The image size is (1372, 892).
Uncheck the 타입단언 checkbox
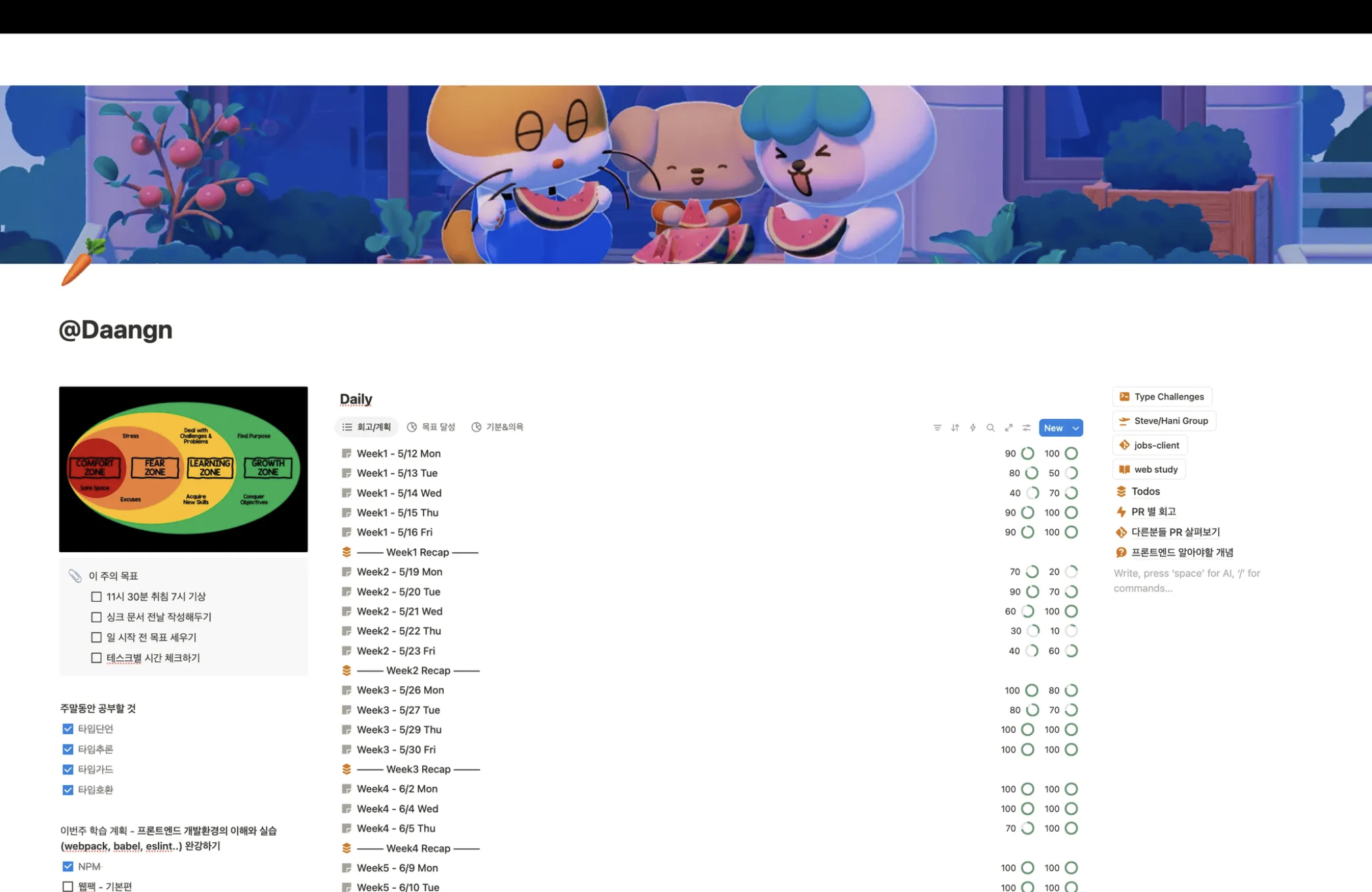click(67, 729)
